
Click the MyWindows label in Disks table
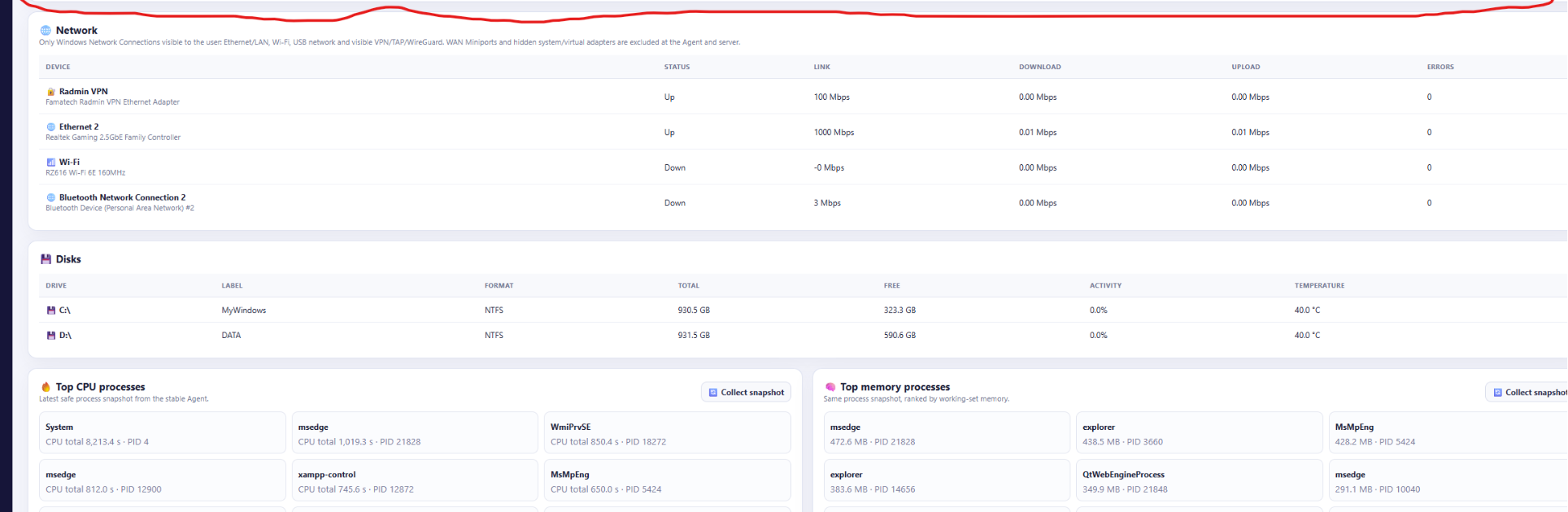pyautogui.click(x=244, y=310)
